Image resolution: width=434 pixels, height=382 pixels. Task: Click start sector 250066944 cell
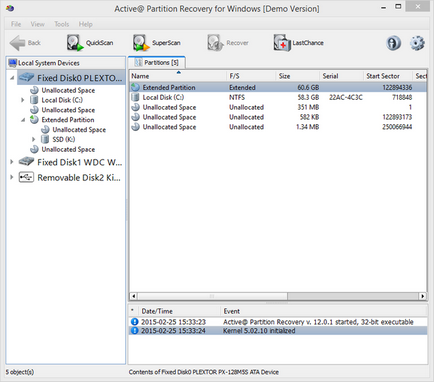(x=397, y=127)
